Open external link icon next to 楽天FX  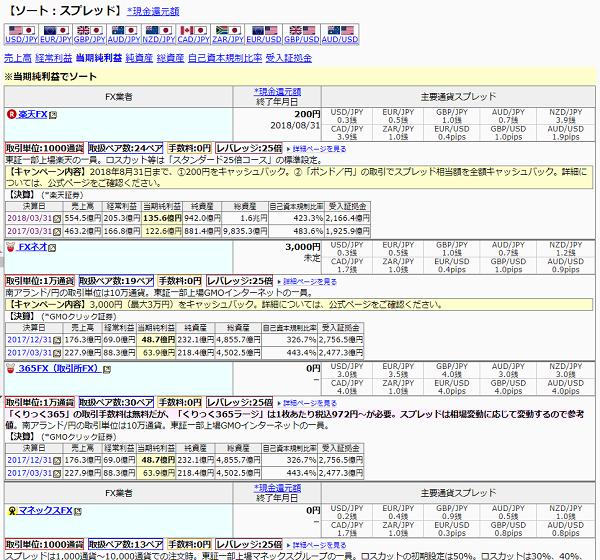point(53,115)
